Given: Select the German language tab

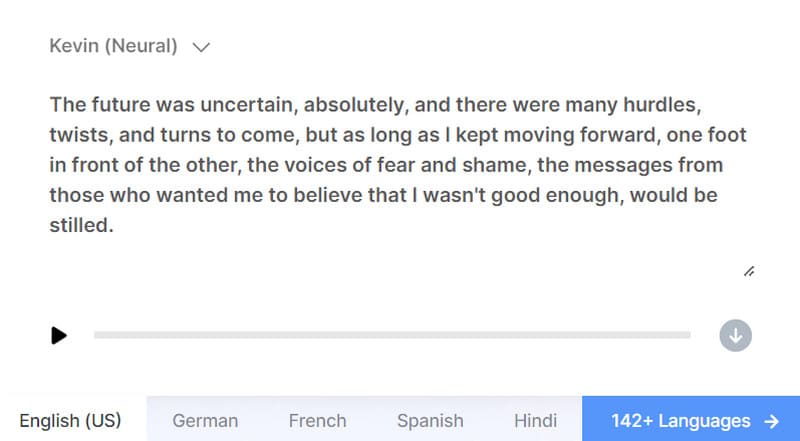Looking at the screenshot, I should tap(205, 421).
